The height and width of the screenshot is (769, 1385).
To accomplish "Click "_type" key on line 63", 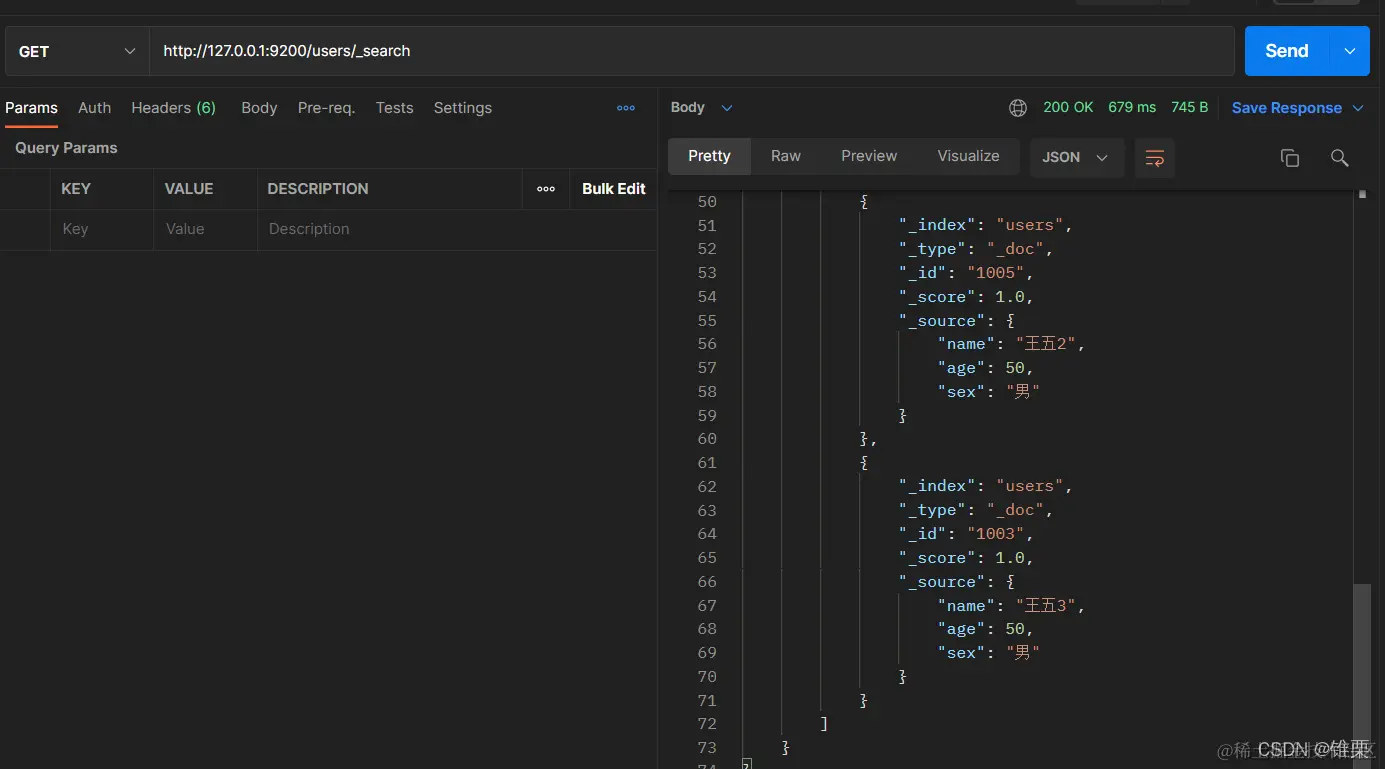I will pos(932,510).
